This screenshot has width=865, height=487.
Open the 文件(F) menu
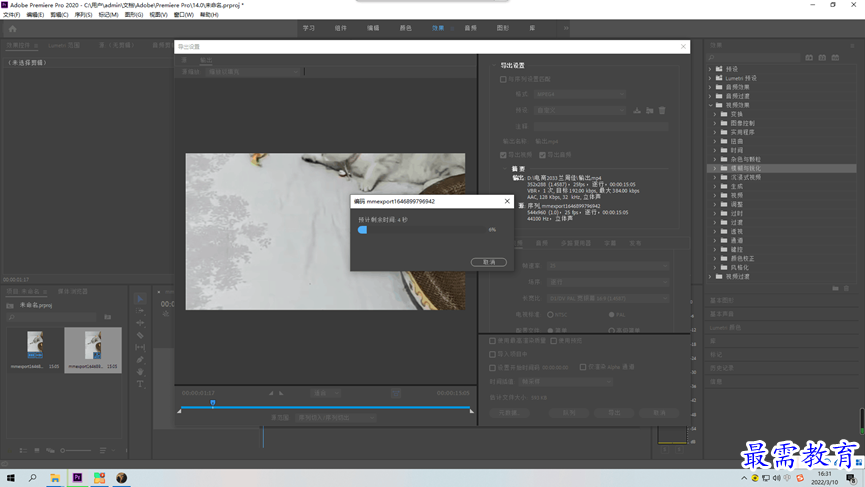pos(12,15)
